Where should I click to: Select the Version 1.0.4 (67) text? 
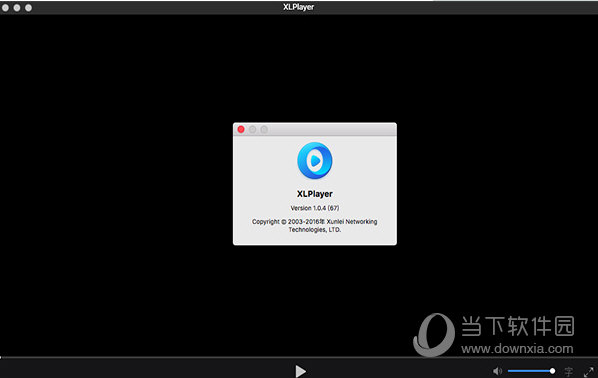(315, 208)
